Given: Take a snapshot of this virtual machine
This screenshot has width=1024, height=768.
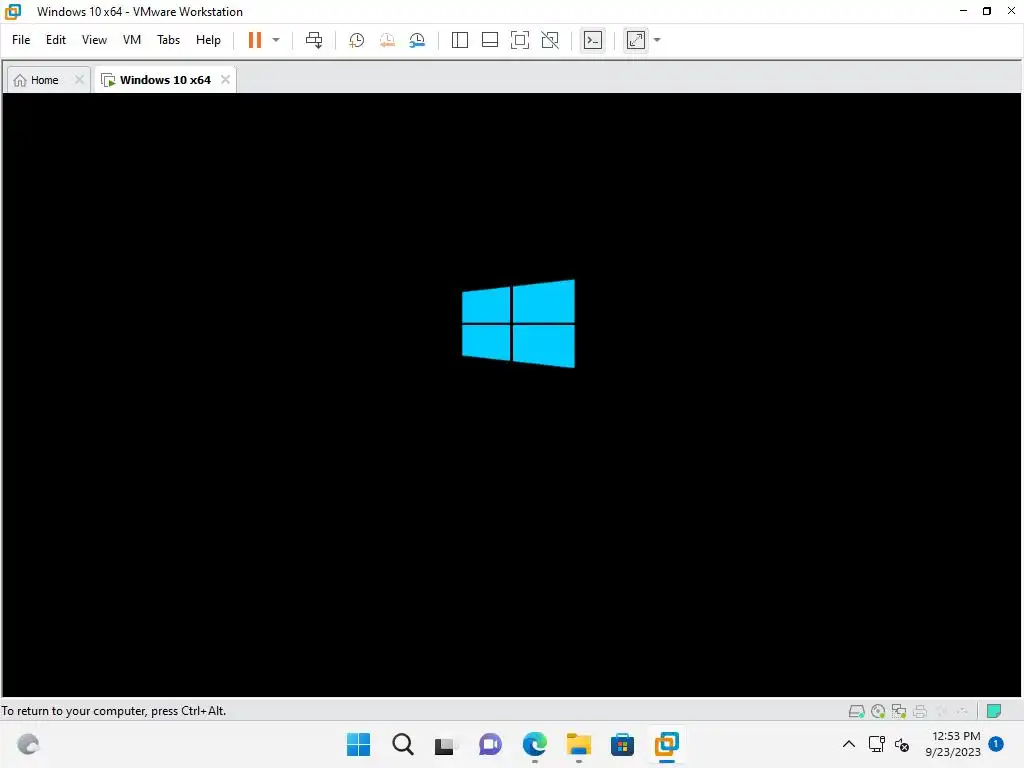Looking at the screenshot, I should [357, 40].
